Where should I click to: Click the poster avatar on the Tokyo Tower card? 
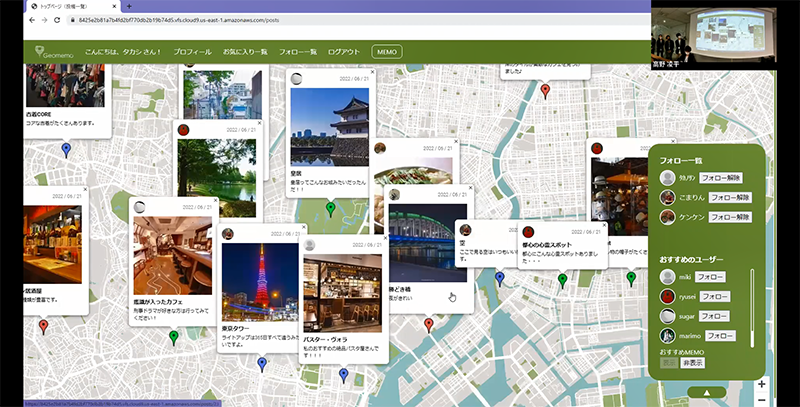point(228,233)
